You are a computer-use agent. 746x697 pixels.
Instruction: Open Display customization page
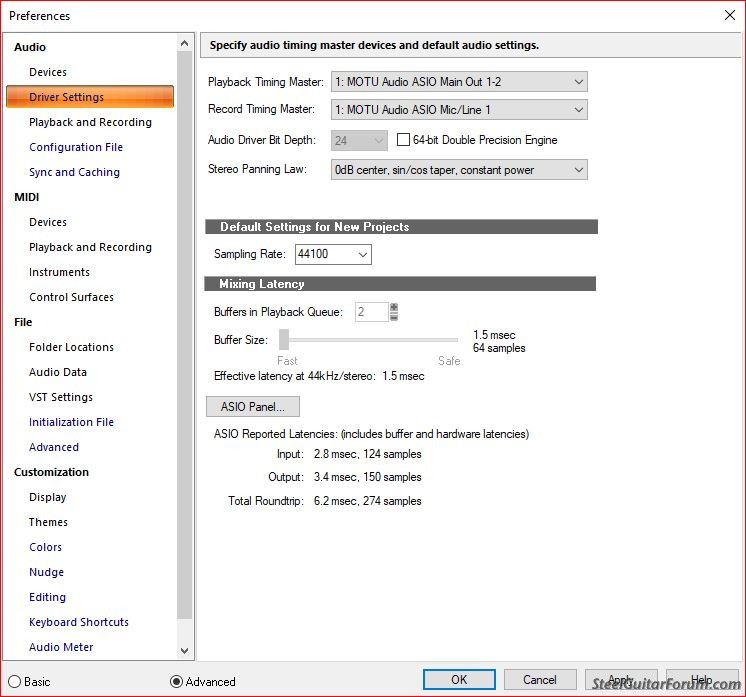click(47, 497)
